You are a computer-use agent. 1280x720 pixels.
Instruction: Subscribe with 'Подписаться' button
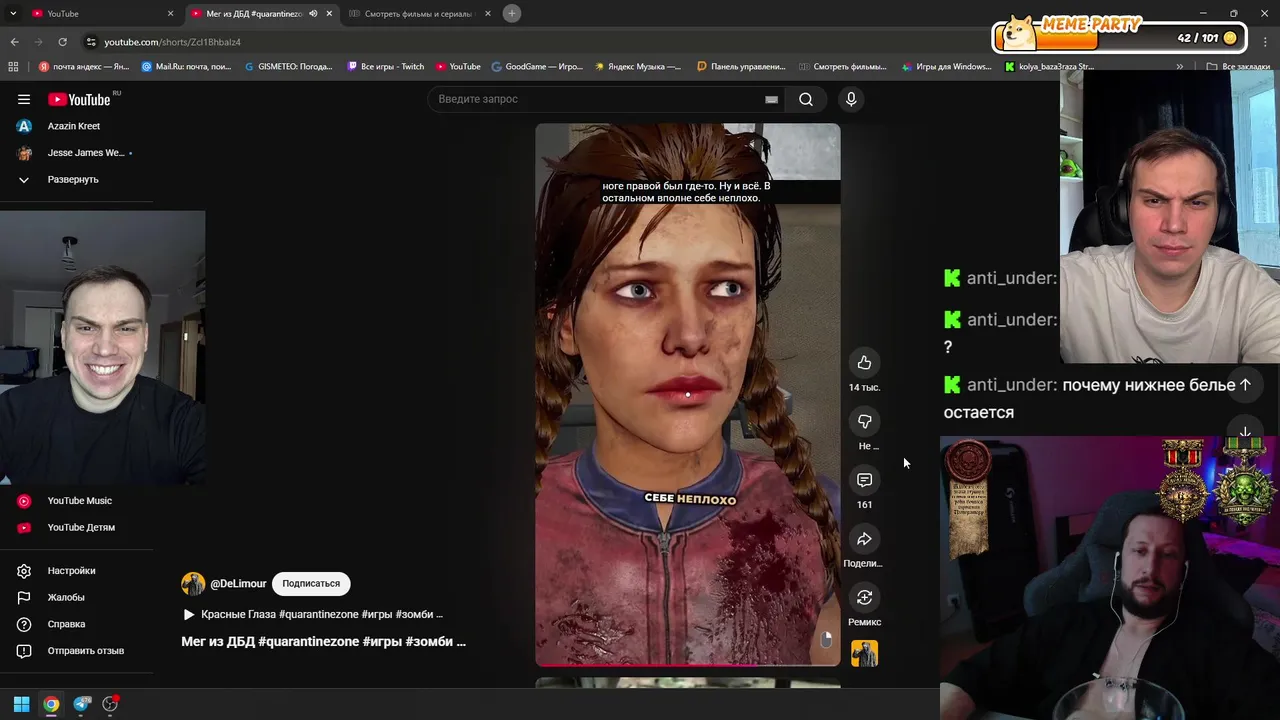(x=311, y=584)
